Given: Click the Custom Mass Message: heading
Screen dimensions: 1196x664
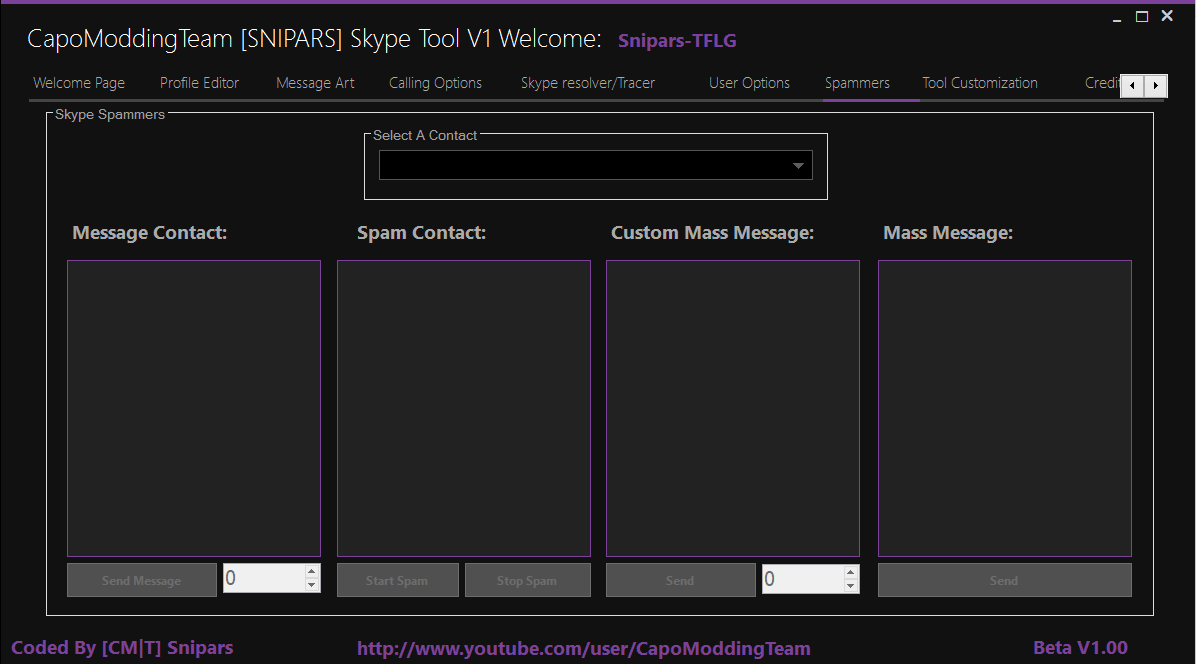Looking at the screenshot, I should [712, 233].
